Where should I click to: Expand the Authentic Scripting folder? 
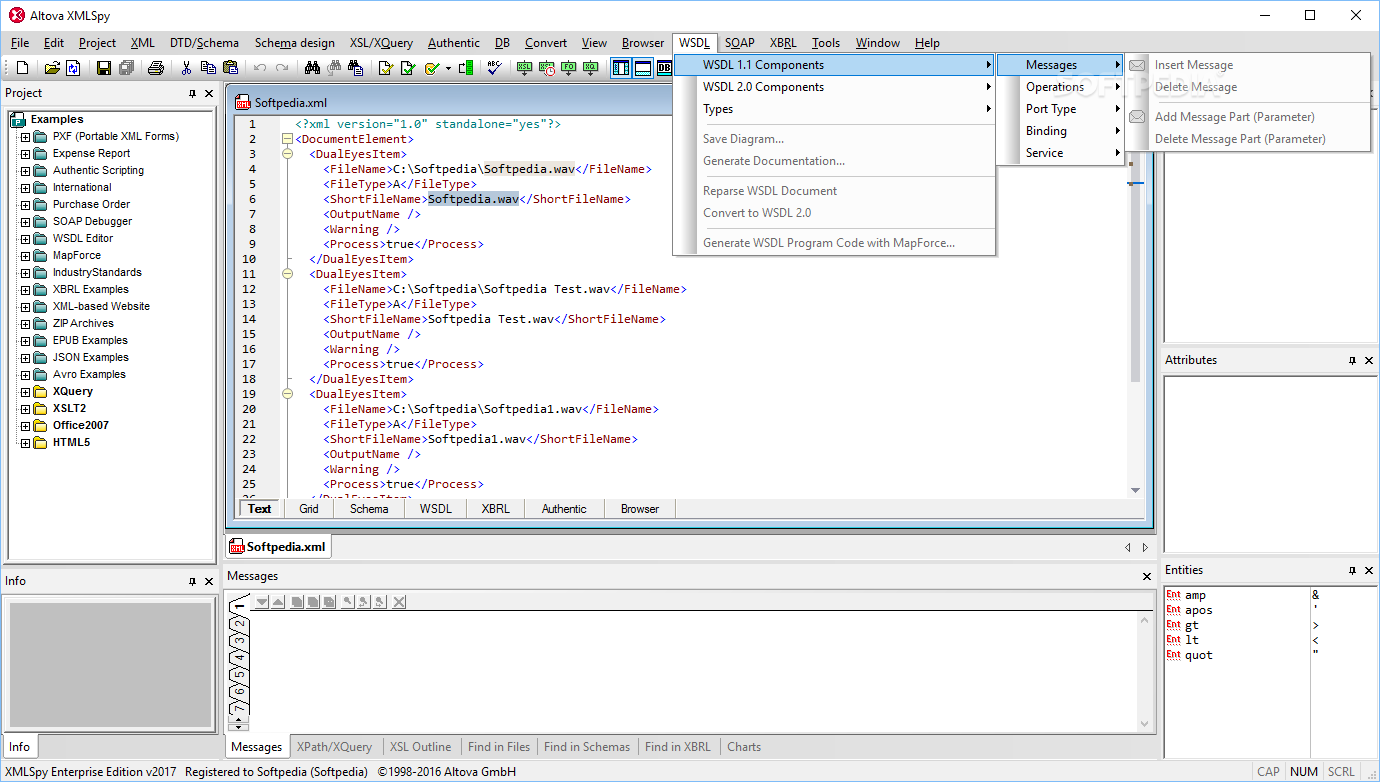point(25,170)
